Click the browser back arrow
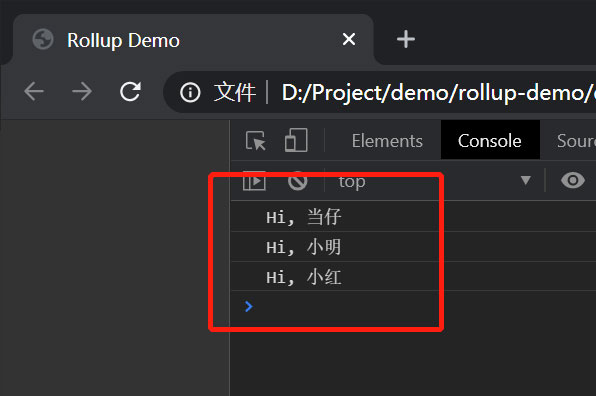The width and height of the screenshot is (596, 396). tap(33, 92)
